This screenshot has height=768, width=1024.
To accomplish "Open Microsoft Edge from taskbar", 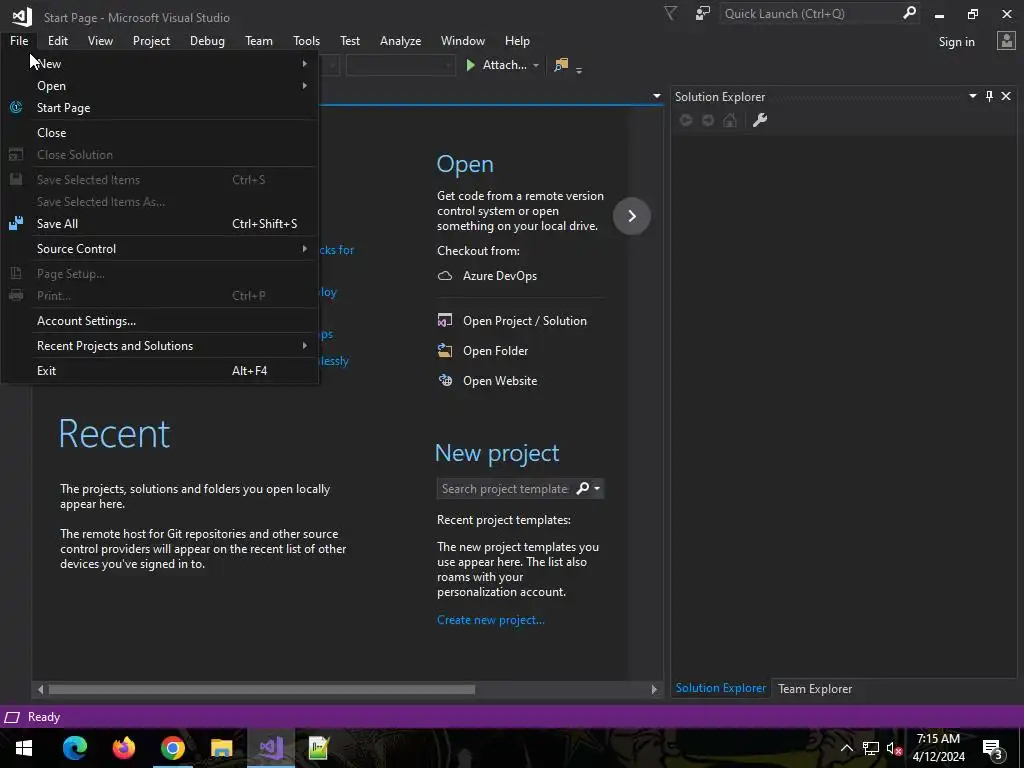I will (74, 748).
